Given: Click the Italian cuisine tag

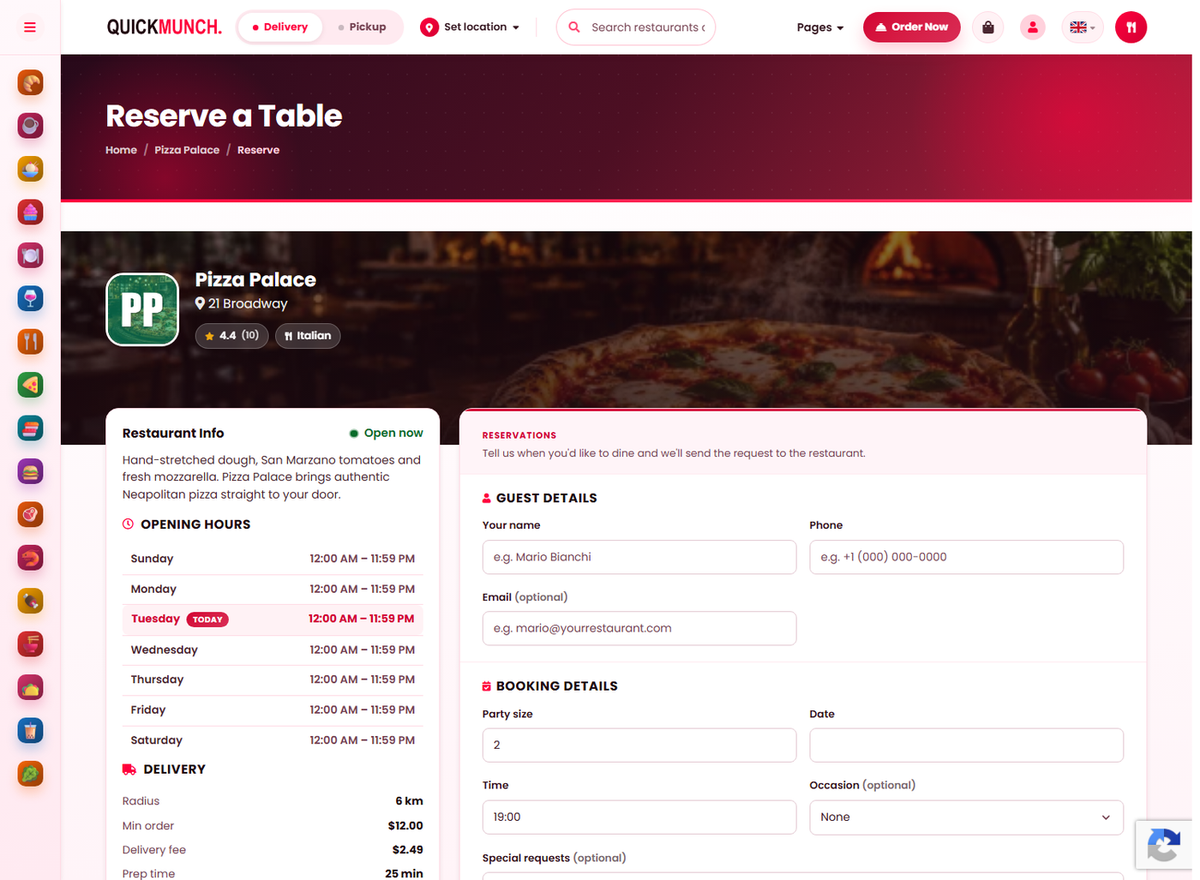Looking at the screenshot, I should point(308,336).
